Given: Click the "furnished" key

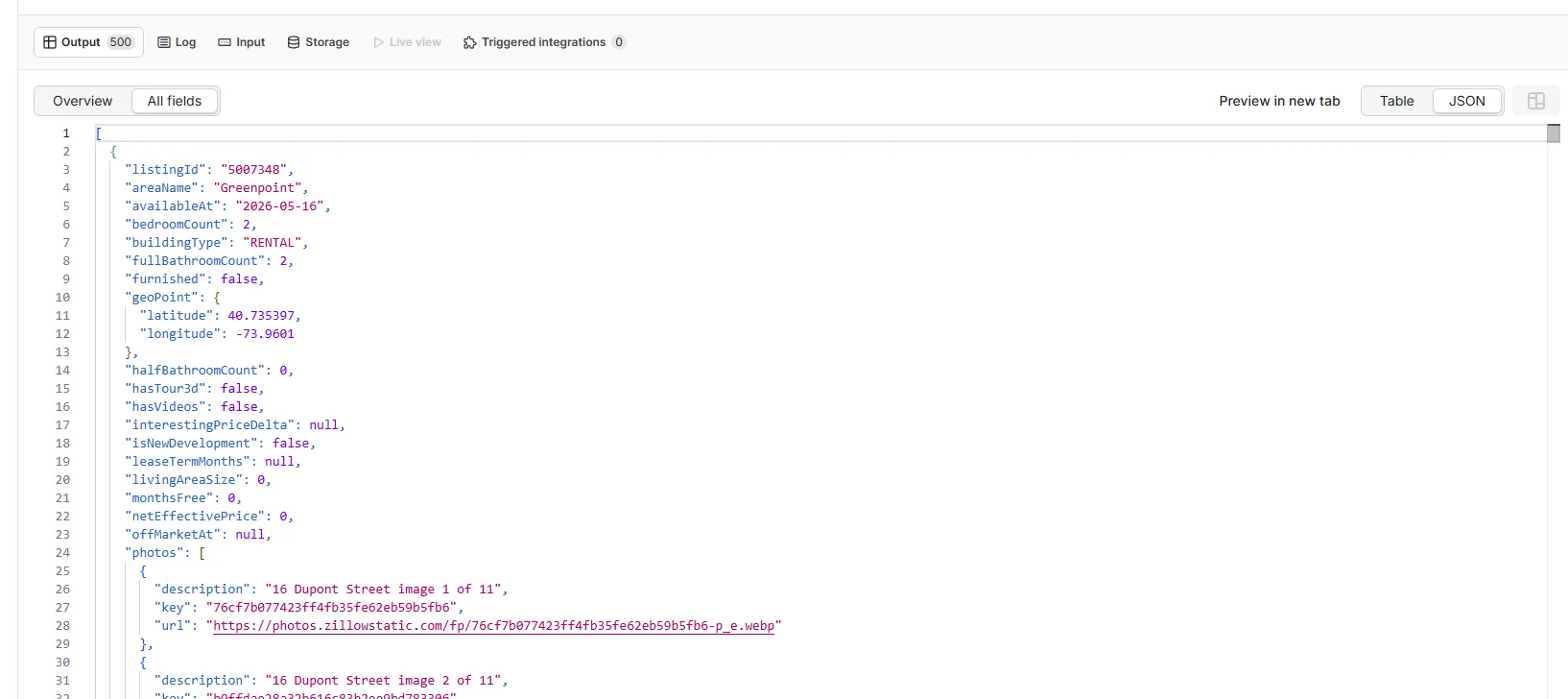Looking at the screenshot, I should coord(165,279).
